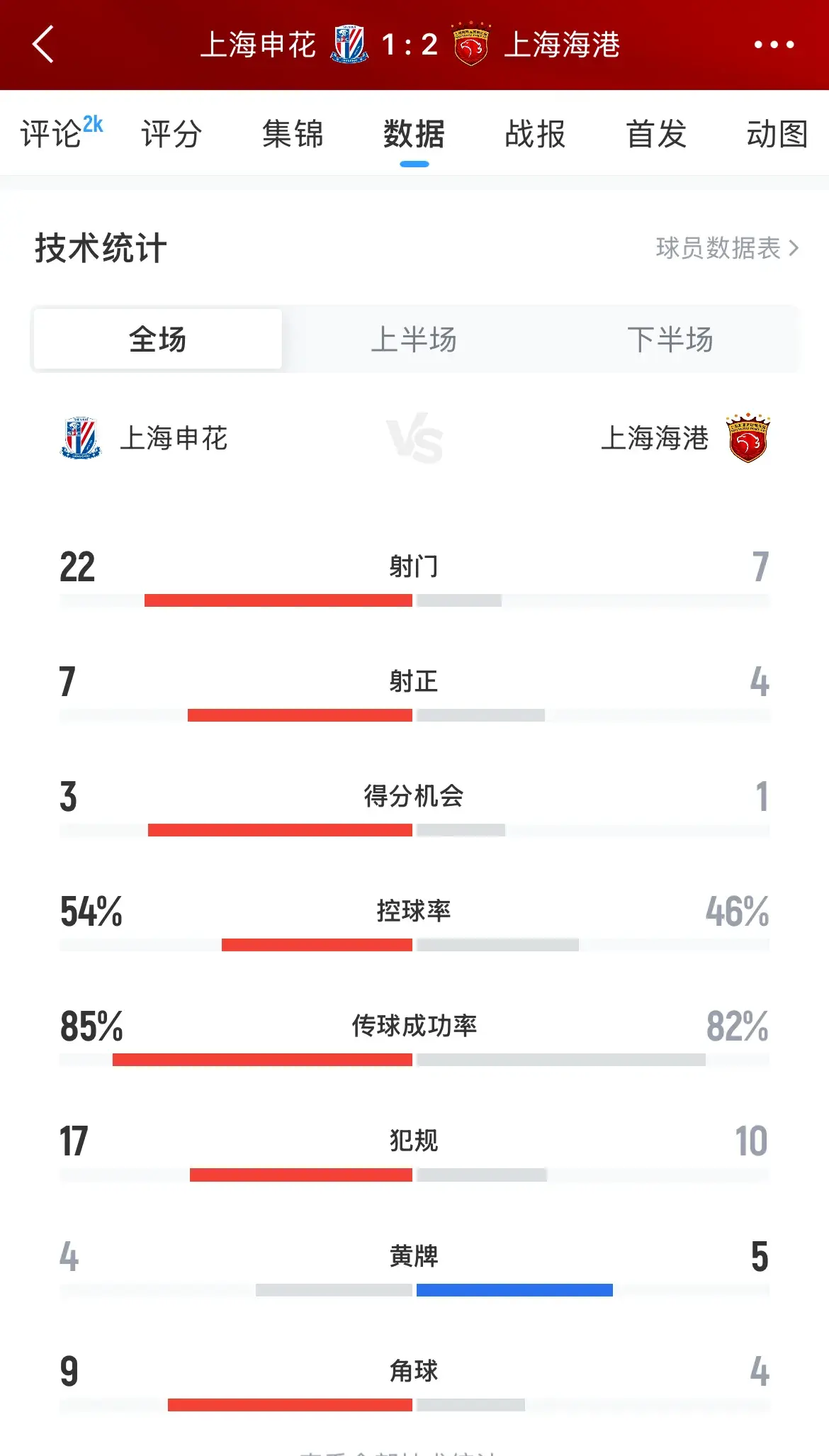Go to the 战报 match report tab
This screenshot has width=829, height=1456.
coord(535,134)
